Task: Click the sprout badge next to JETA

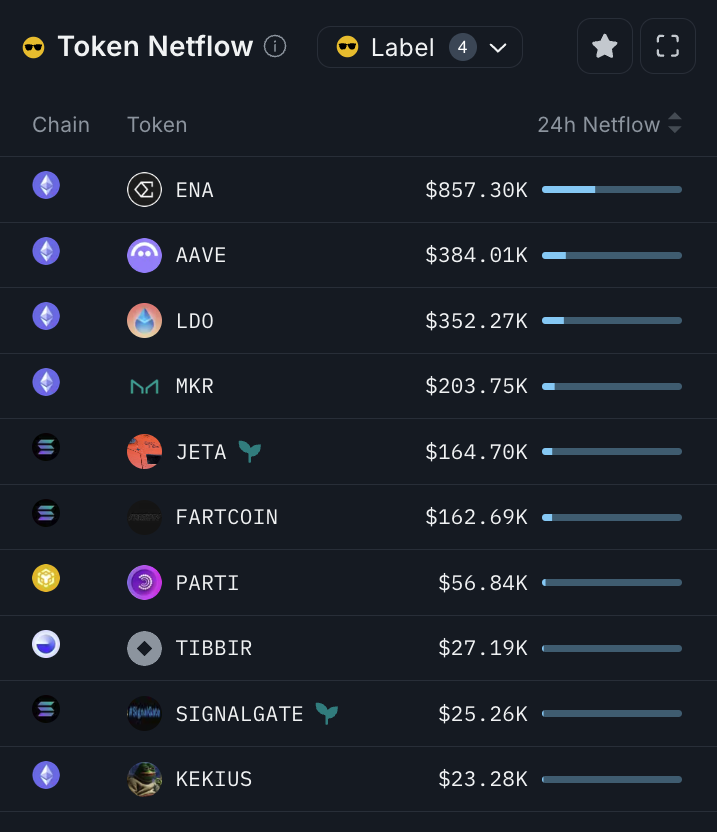Action: [249, 452]
